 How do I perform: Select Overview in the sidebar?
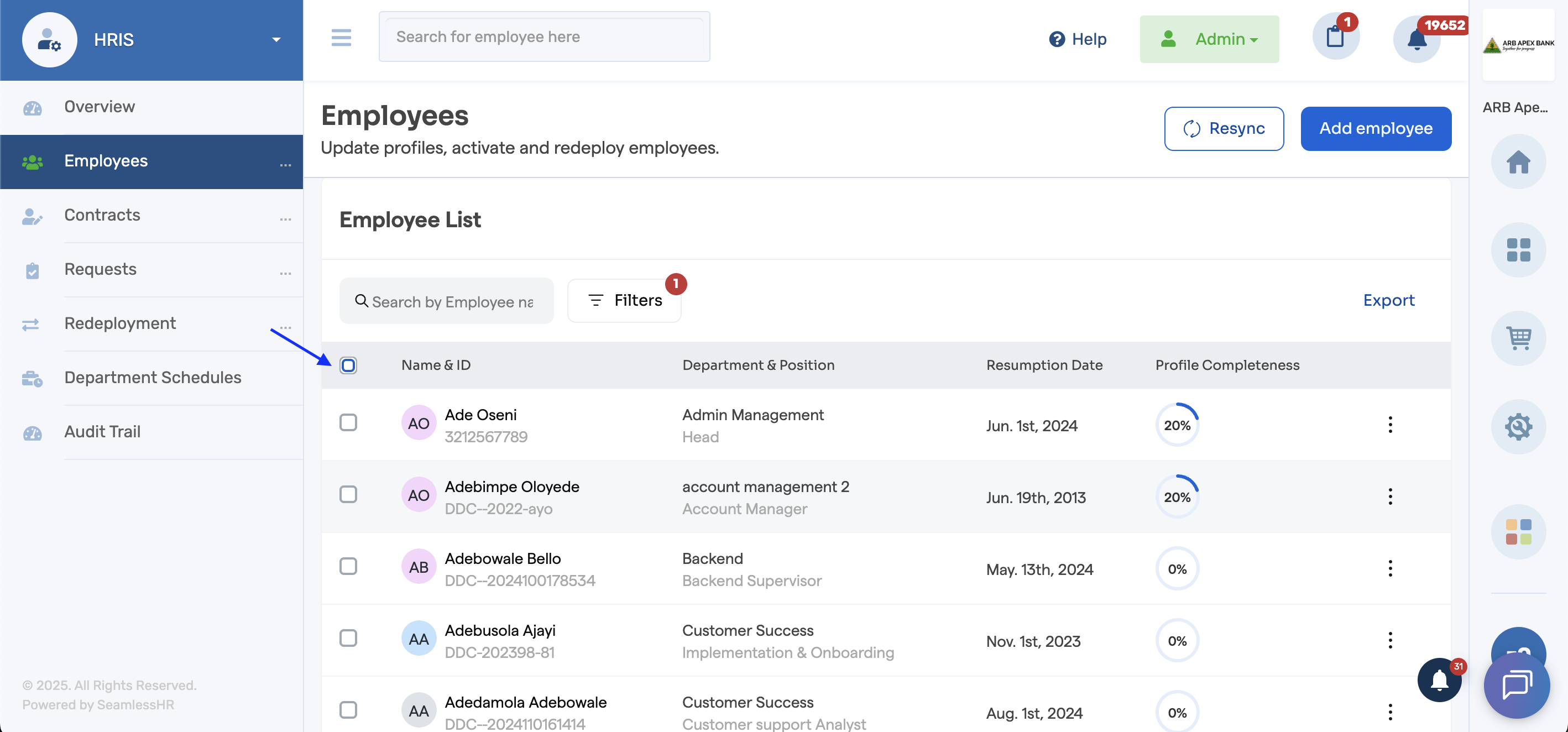pos(151,107)
